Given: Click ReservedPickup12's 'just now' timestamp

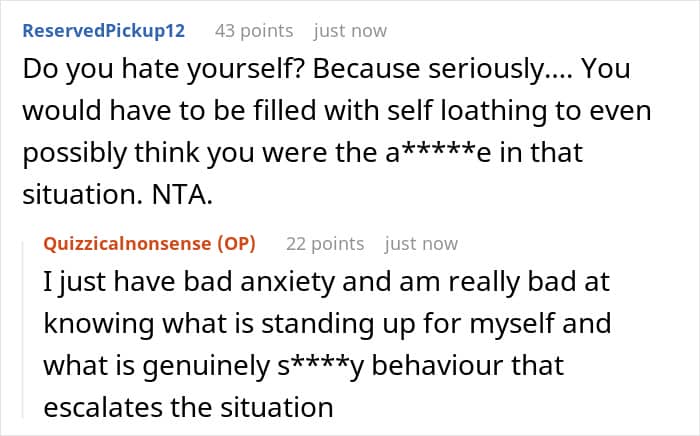Looking at the screenshot, I should click(350, 31).
